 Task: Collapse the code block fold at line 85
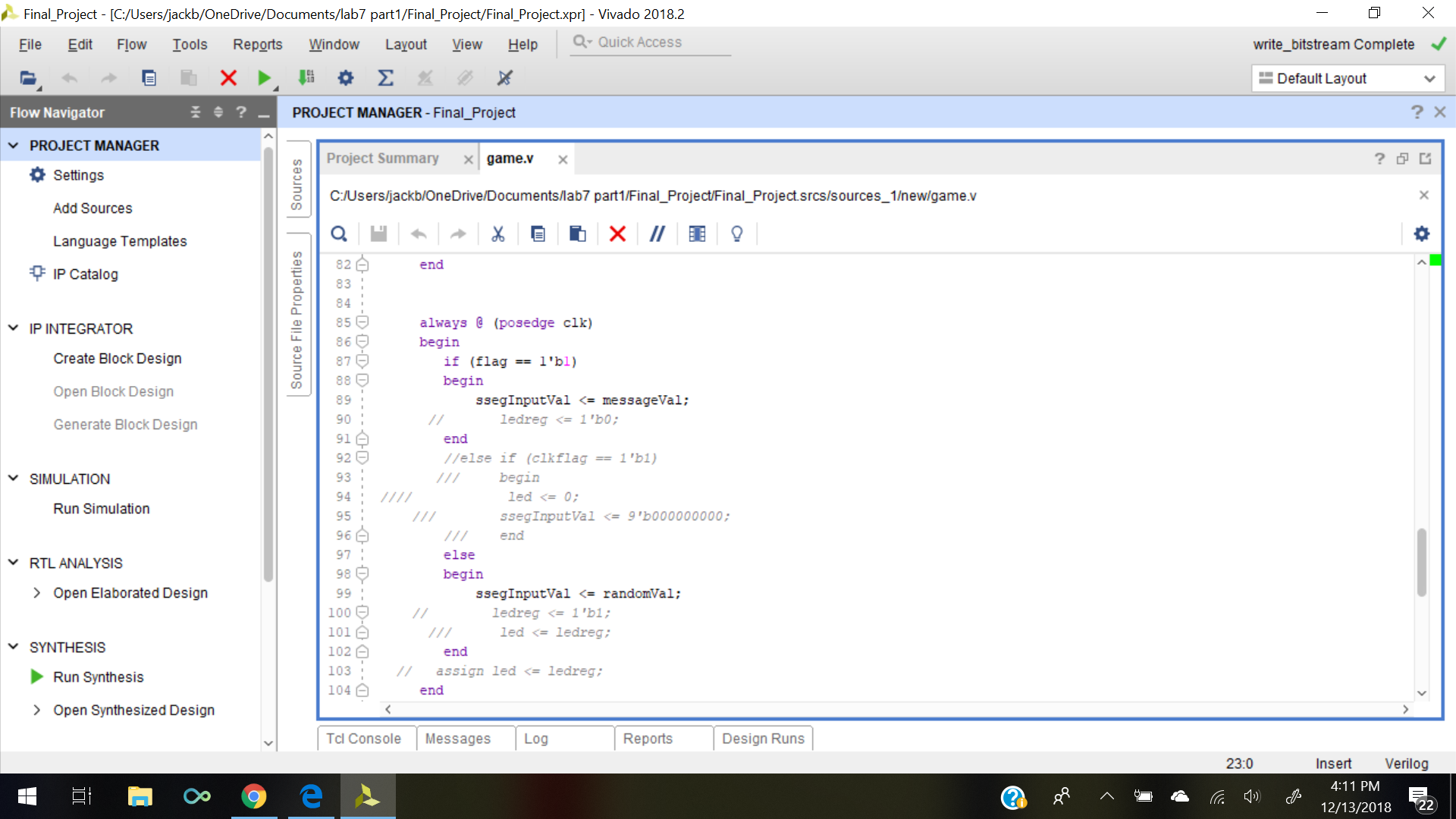(x=362, y=322)
